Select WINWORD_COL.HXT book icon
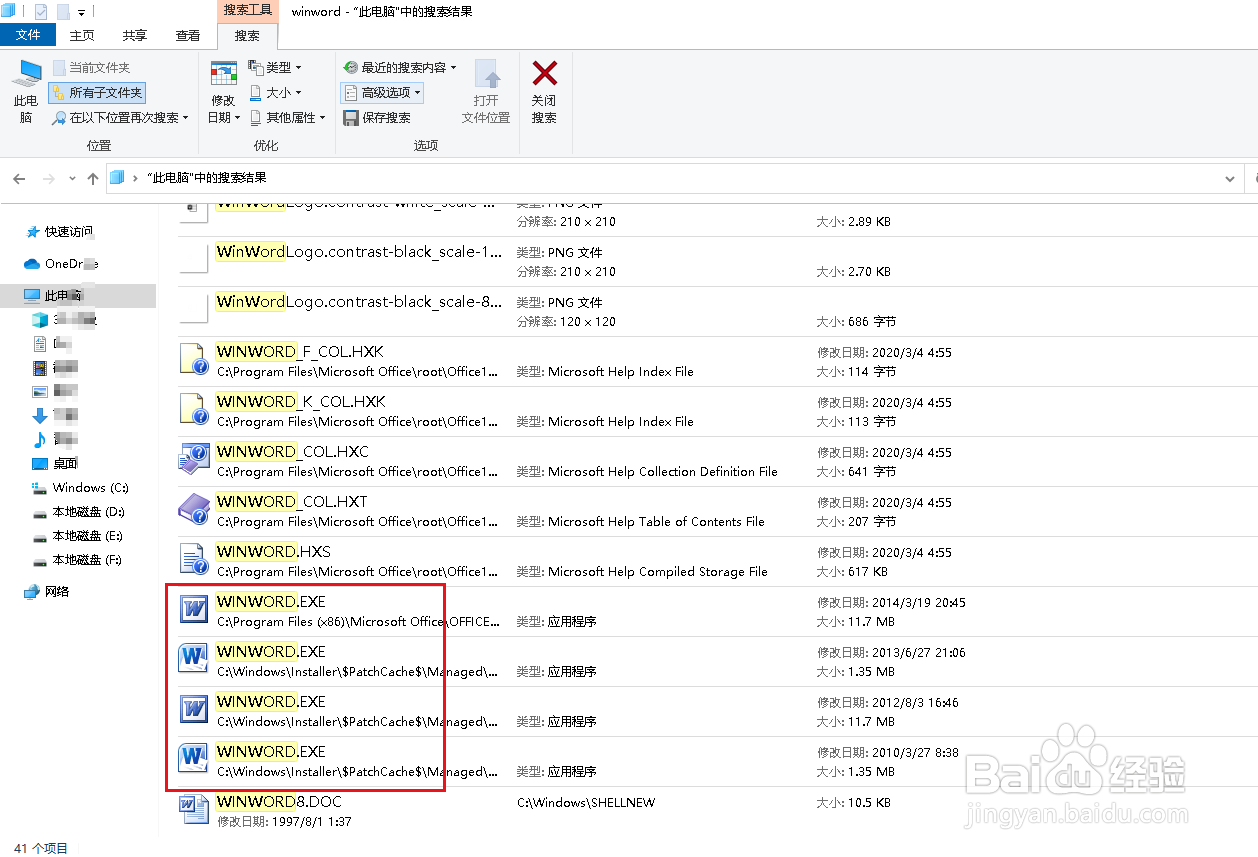Viewport: 1258px width, 857px height. 193,510
